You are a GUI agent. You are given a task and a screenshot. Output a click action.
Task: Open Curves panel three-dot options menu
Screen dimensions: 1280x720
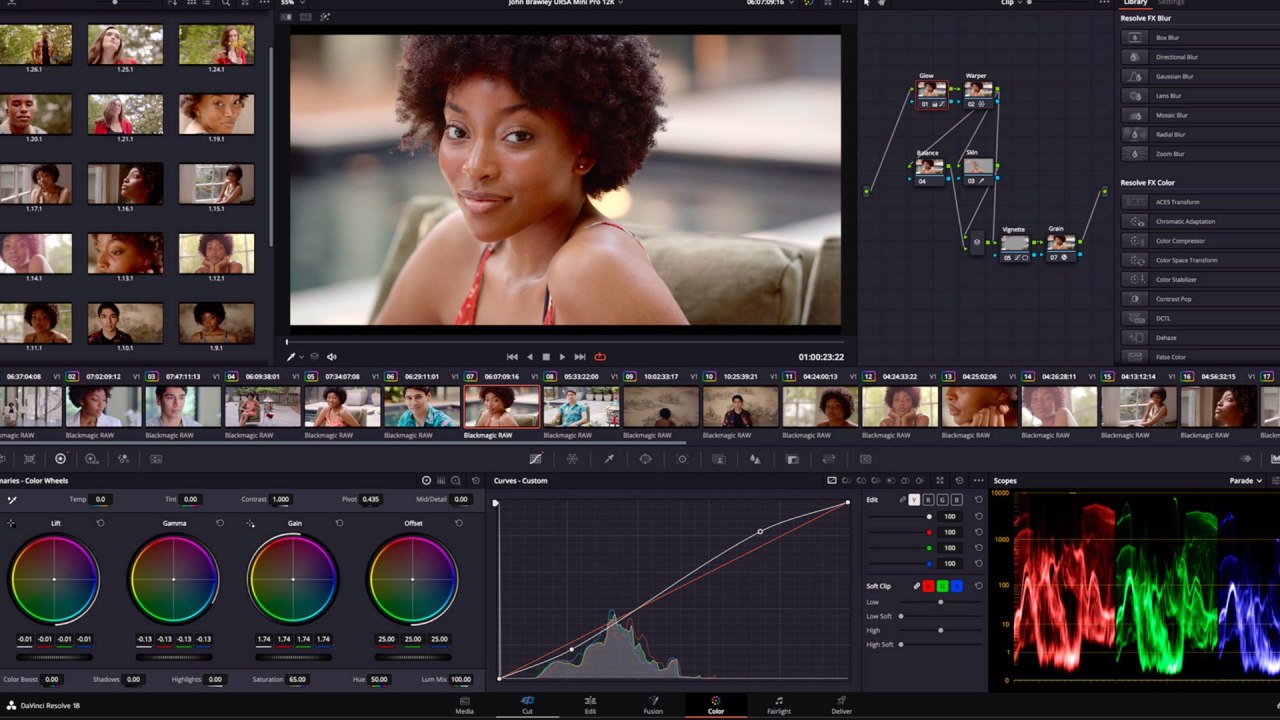pyautogui.click(x=978, y=480)
